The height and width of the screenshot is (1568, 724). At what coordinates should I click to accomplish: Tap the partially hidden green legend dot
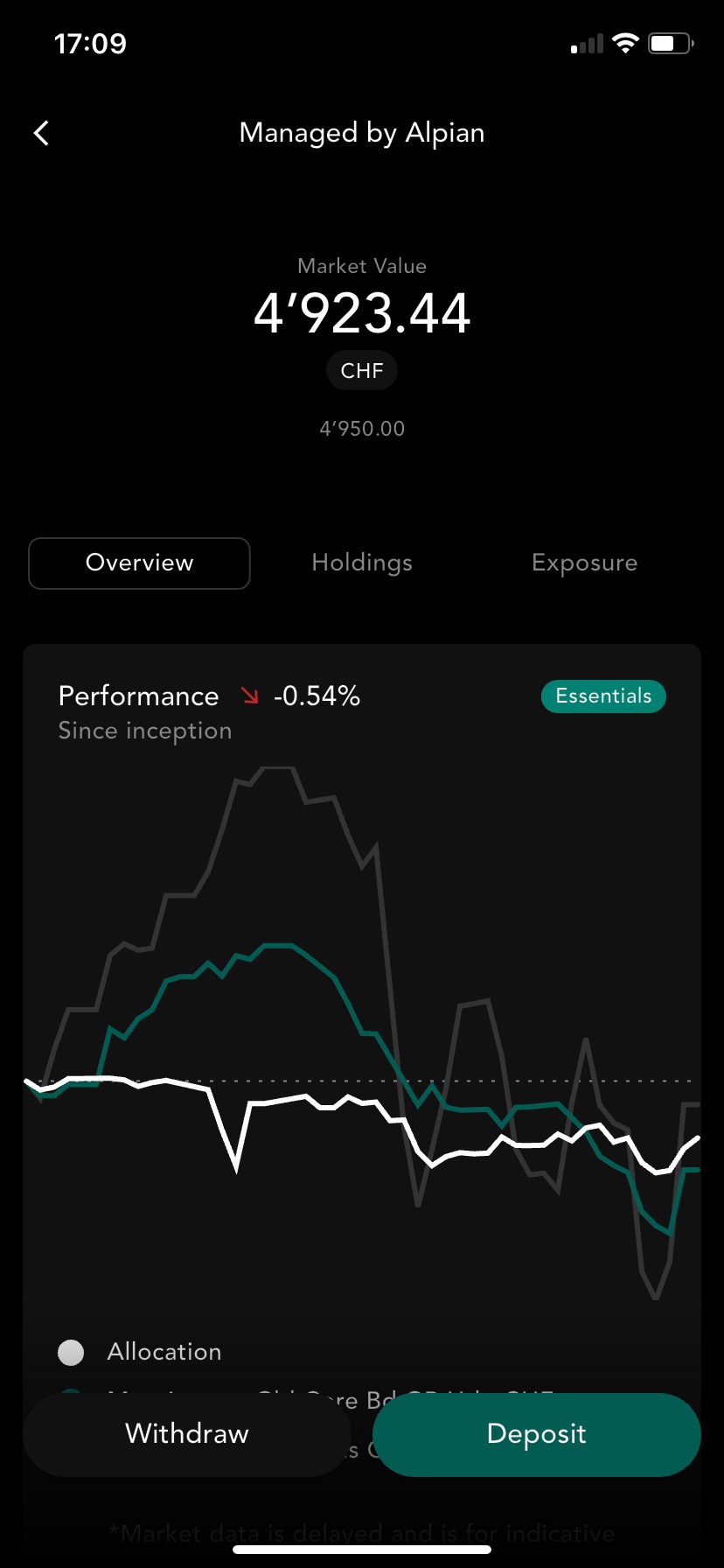click(71, 1391)
